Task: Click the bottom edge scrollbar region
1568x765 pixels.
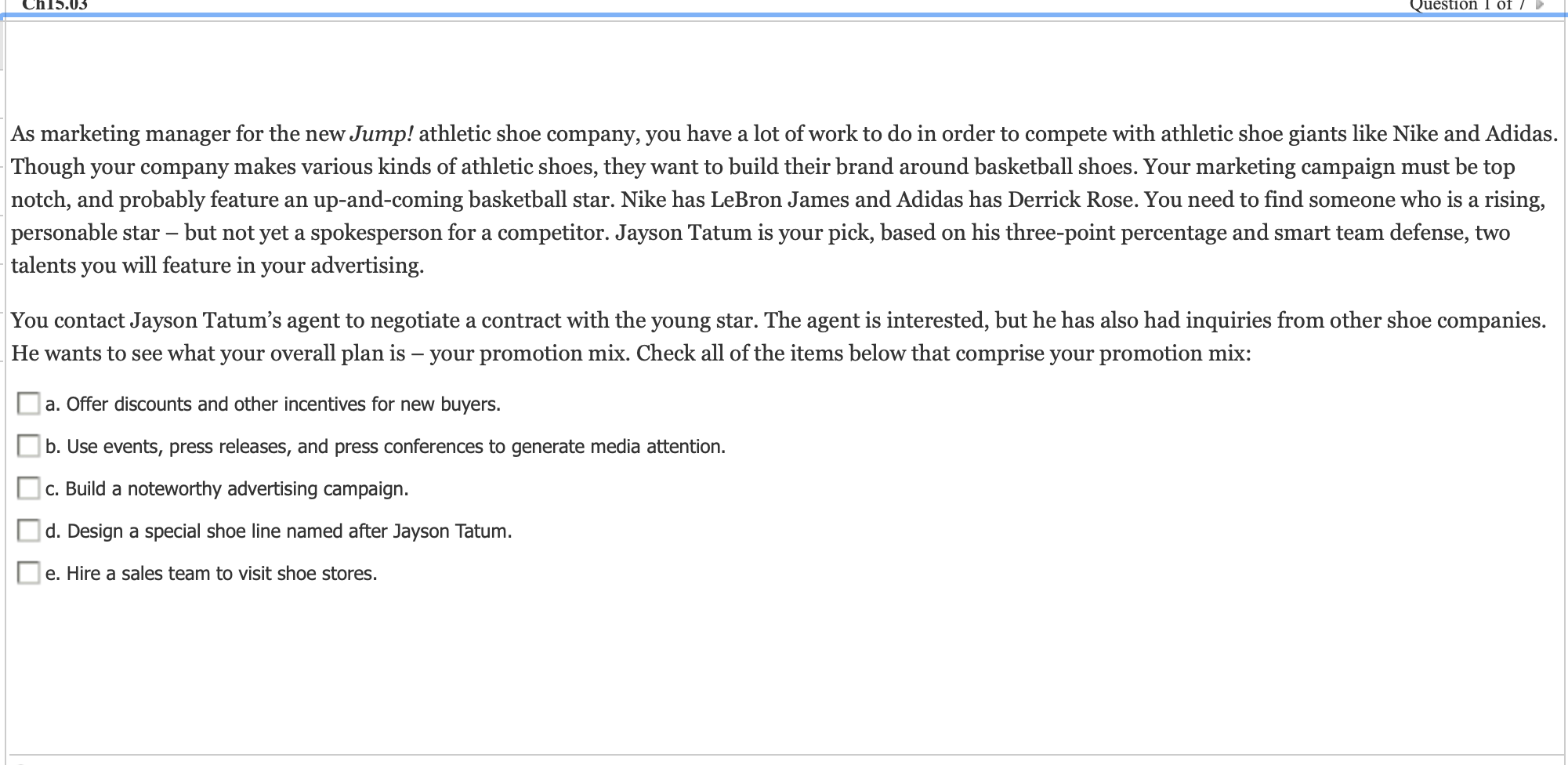Action: (x=784, y=760)
